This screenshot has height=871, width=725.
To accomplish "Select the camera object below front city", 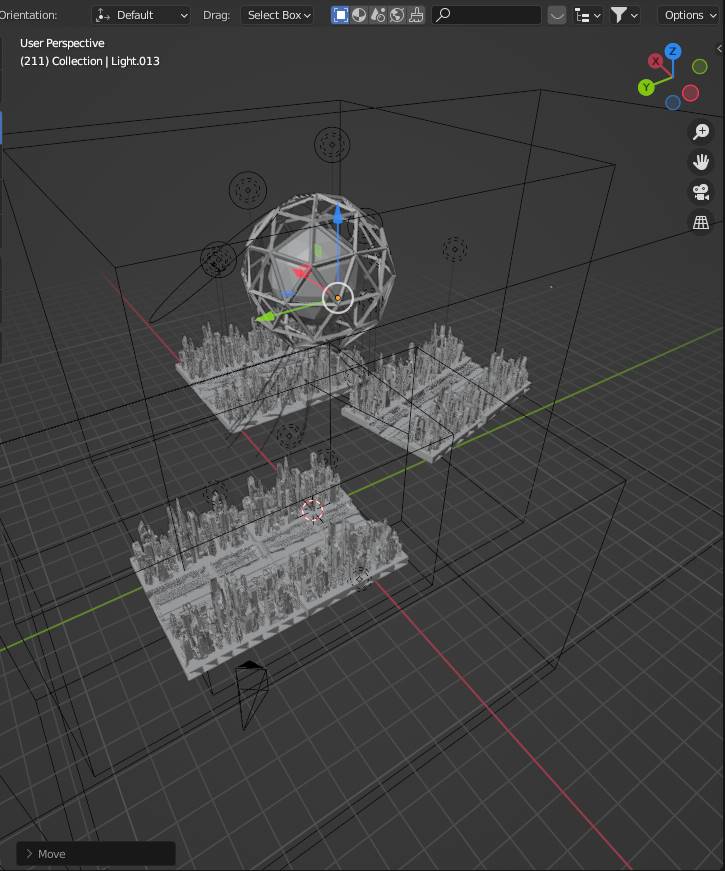I will pyautogui.click(x=251, y=694).
